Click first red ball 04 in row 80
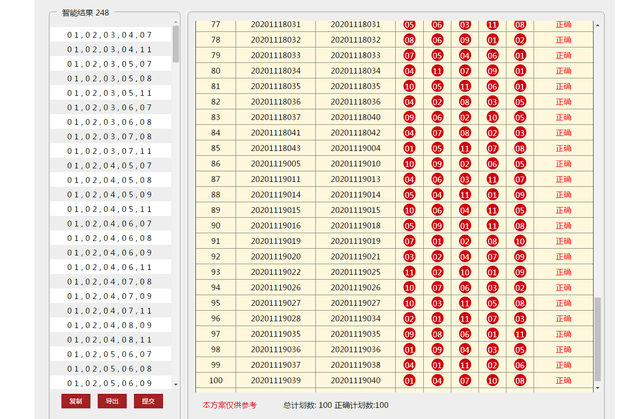Image resolution: width=640 pixels, height=419 pixels. [x=409, y=71]
